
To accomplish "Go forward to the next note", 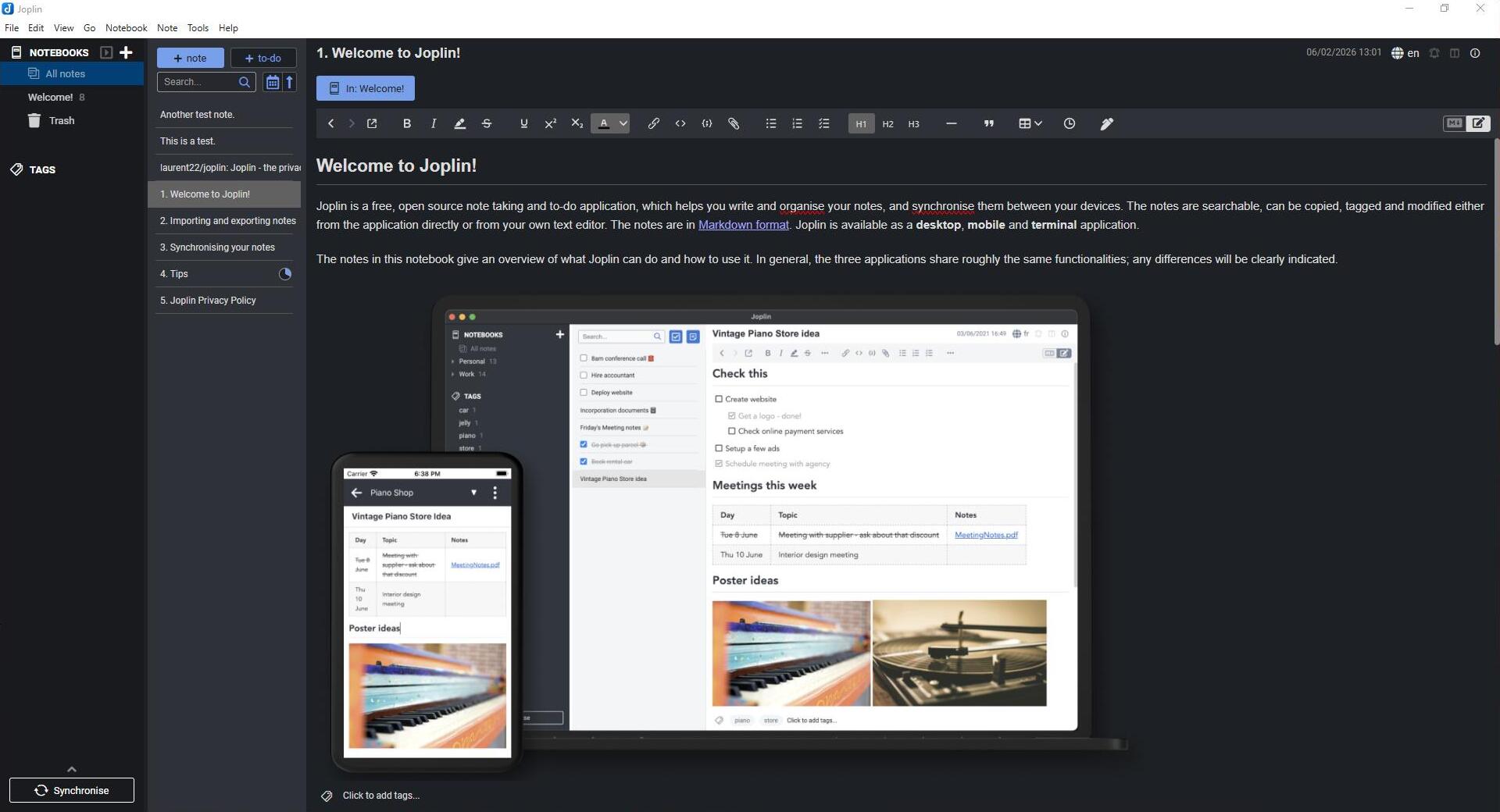I will tap(351, 123).
